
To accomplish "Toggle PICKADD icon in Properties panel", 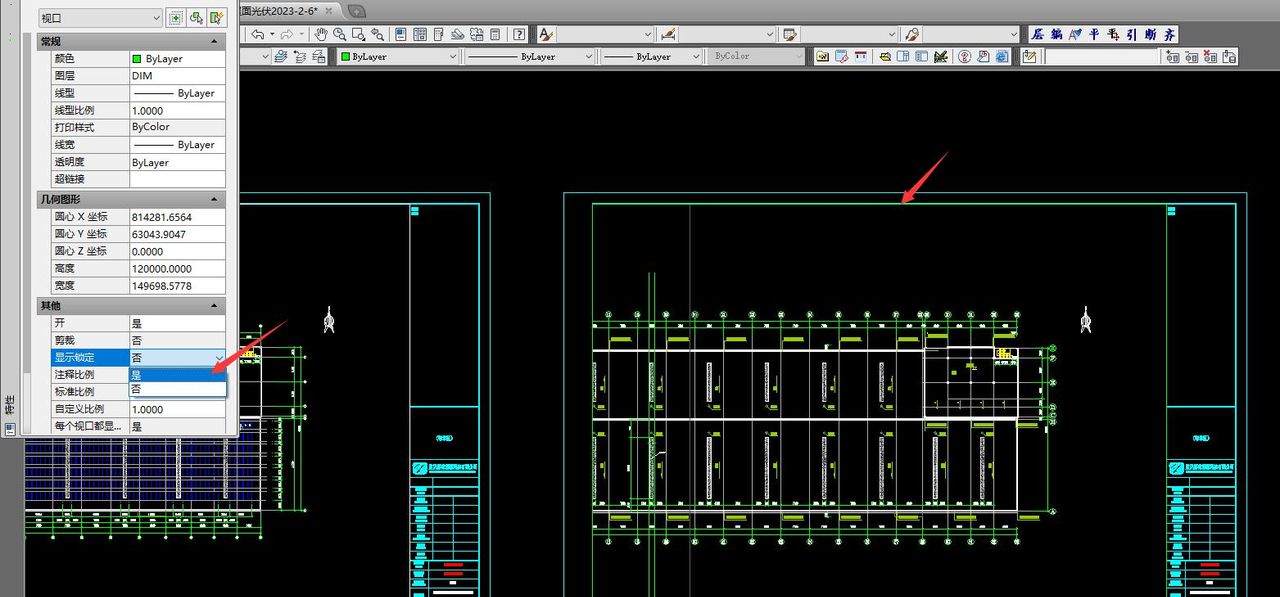I will tap(176, 17).
